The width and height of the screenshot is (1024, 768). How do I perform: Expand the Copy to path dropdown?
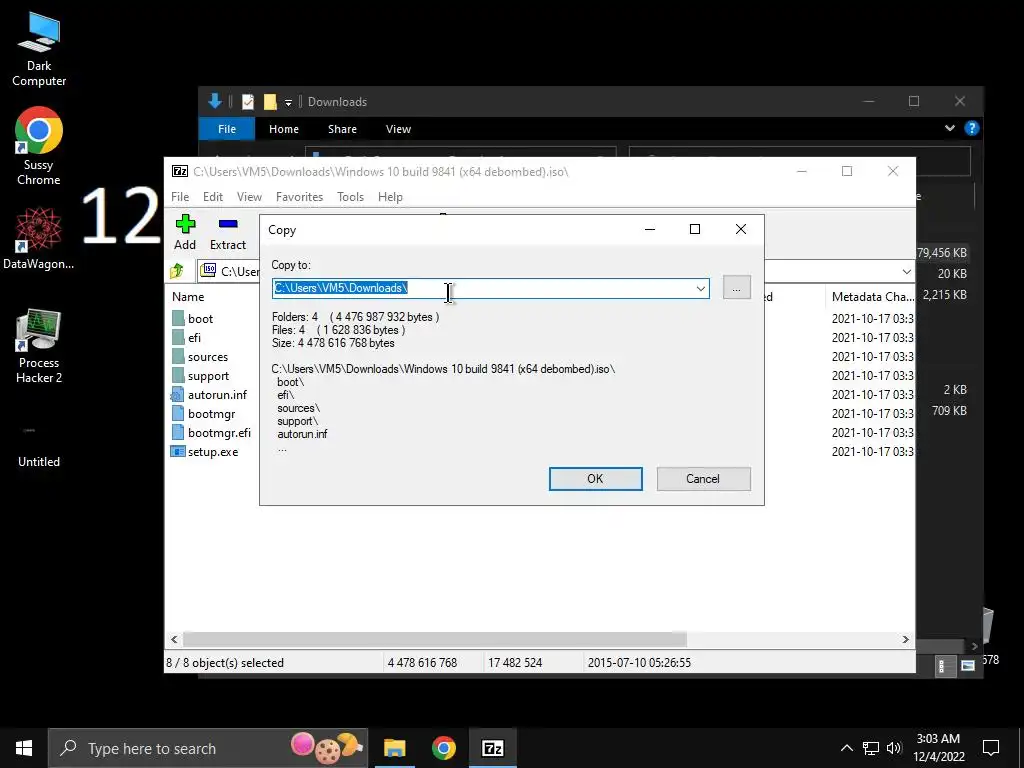point(701,288)
